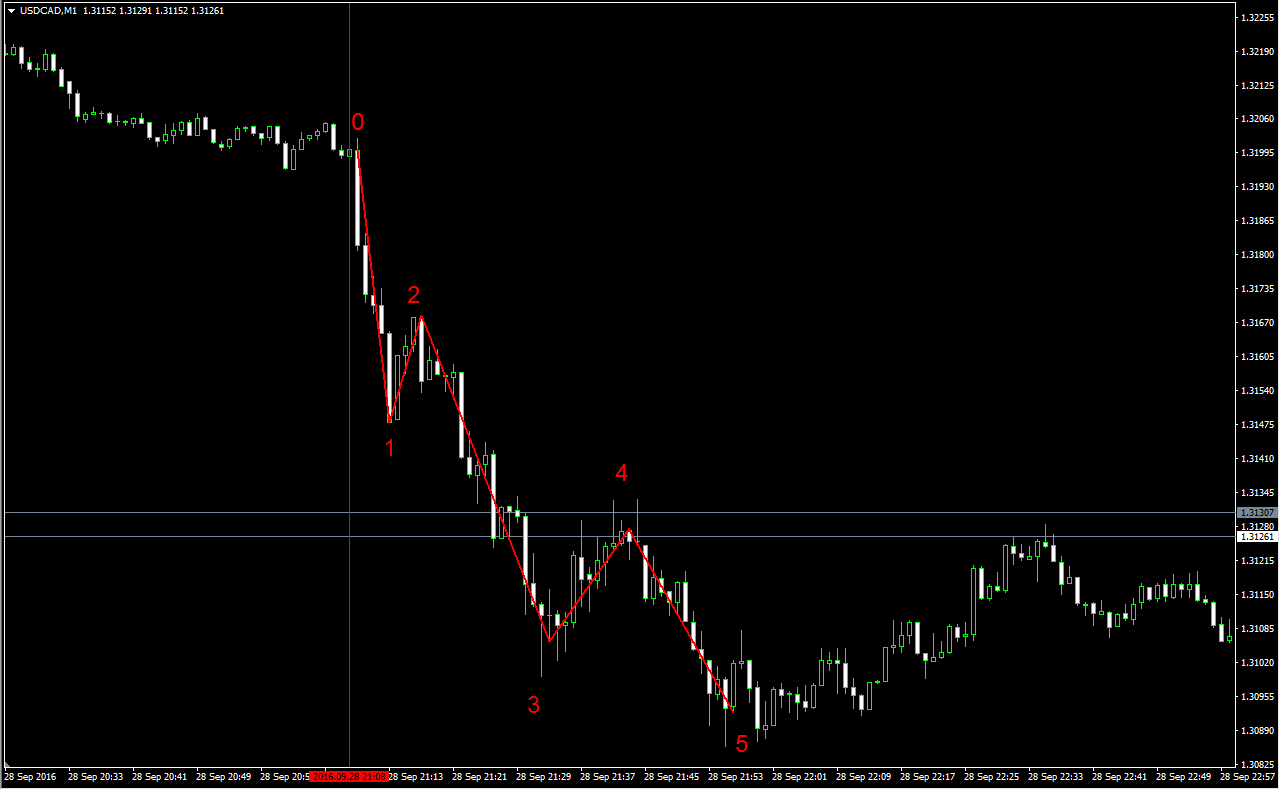Click time axis label 28 Sep 22:57

tap(1248, 776)
